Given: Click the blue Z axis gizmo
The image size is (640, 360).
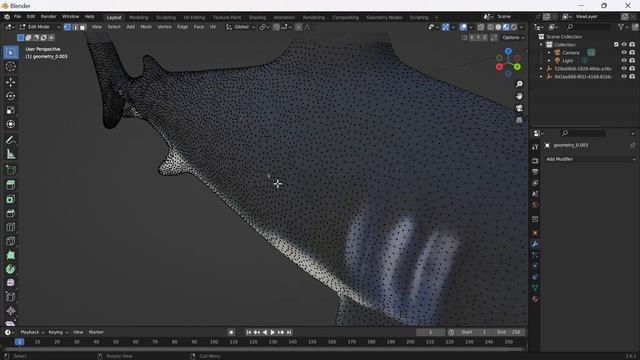Looking at the screenshot, I should [508, 51].
